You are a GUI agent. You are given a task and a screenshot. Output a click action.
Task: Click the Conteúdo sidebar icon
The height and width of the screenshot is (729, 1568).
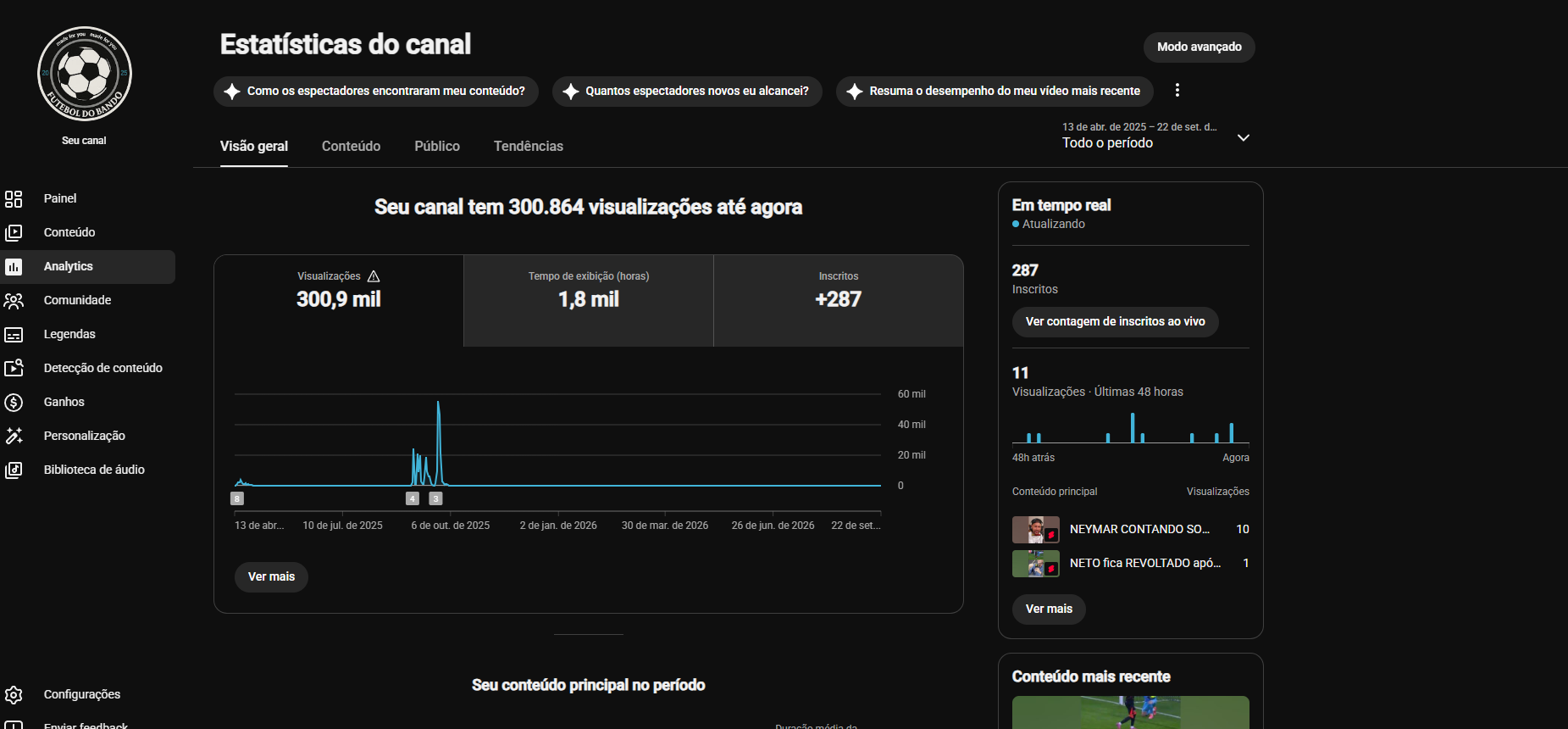pyautogui.click(x=14, y=232)
